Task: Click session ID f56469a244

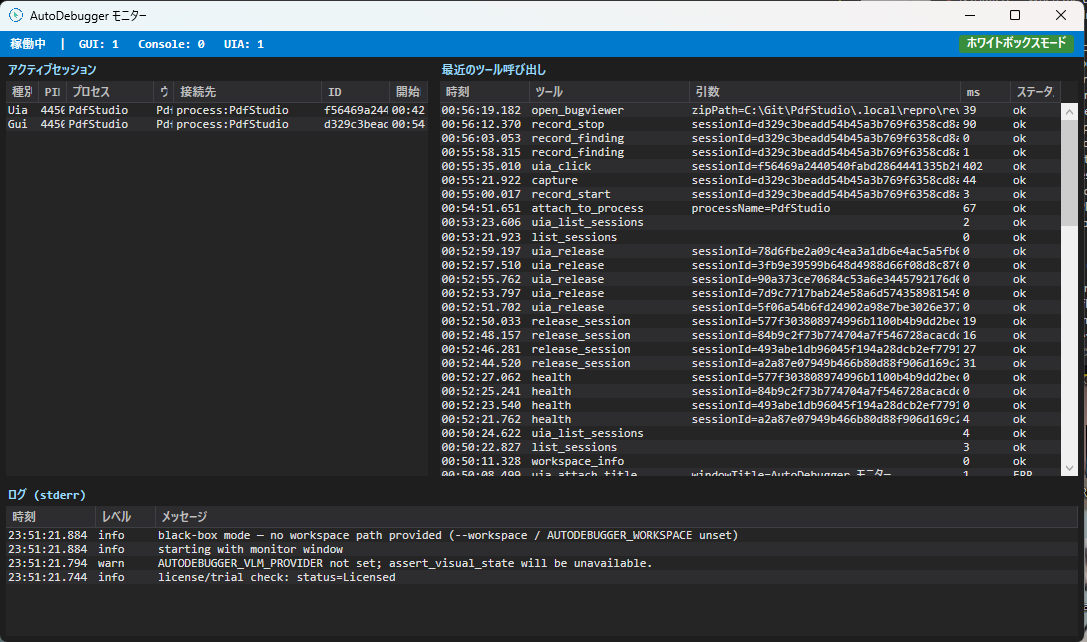Action: (x=356, y=110)
